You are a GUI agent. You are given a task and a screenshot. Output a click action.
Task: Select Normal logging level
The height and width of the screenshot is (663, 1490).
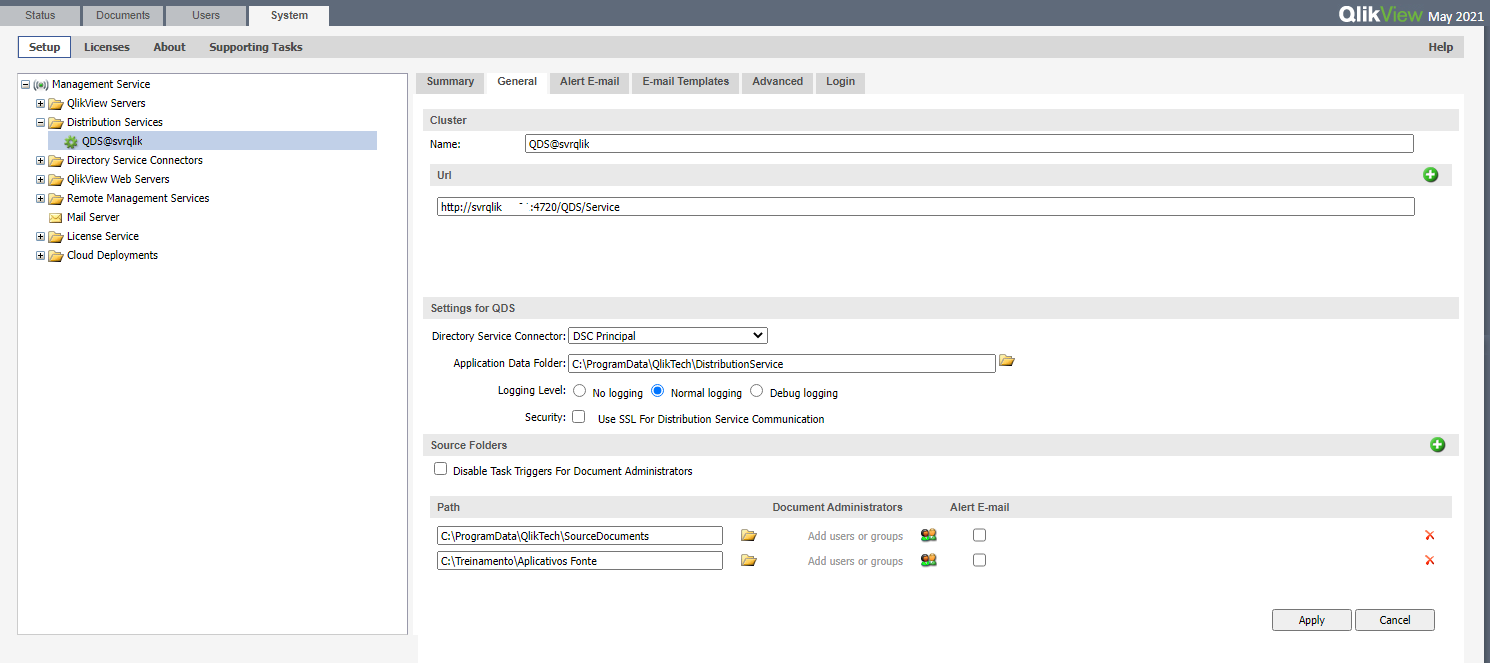[658, 392]
